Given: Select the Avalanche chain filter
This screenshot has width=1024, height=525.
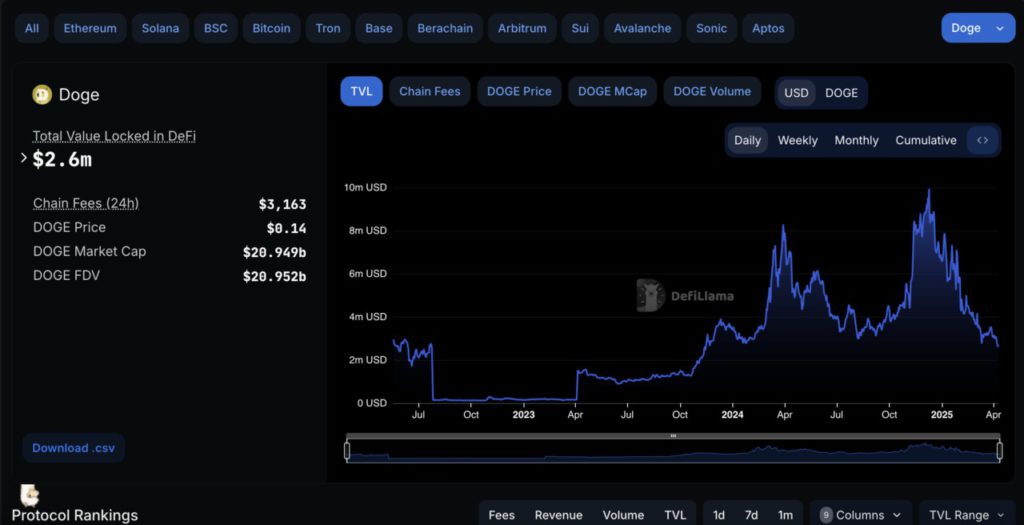Looking at the screenshot, I should coord(642,29).
